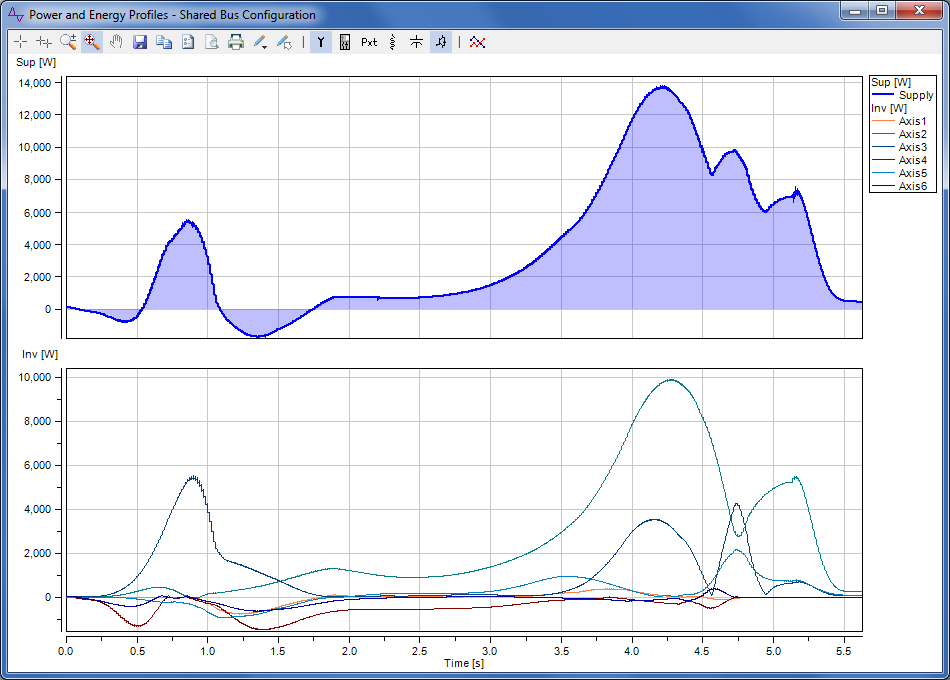Select the crosshair cursor tool
The image size is (950, 680).
[x=20, y=42]
